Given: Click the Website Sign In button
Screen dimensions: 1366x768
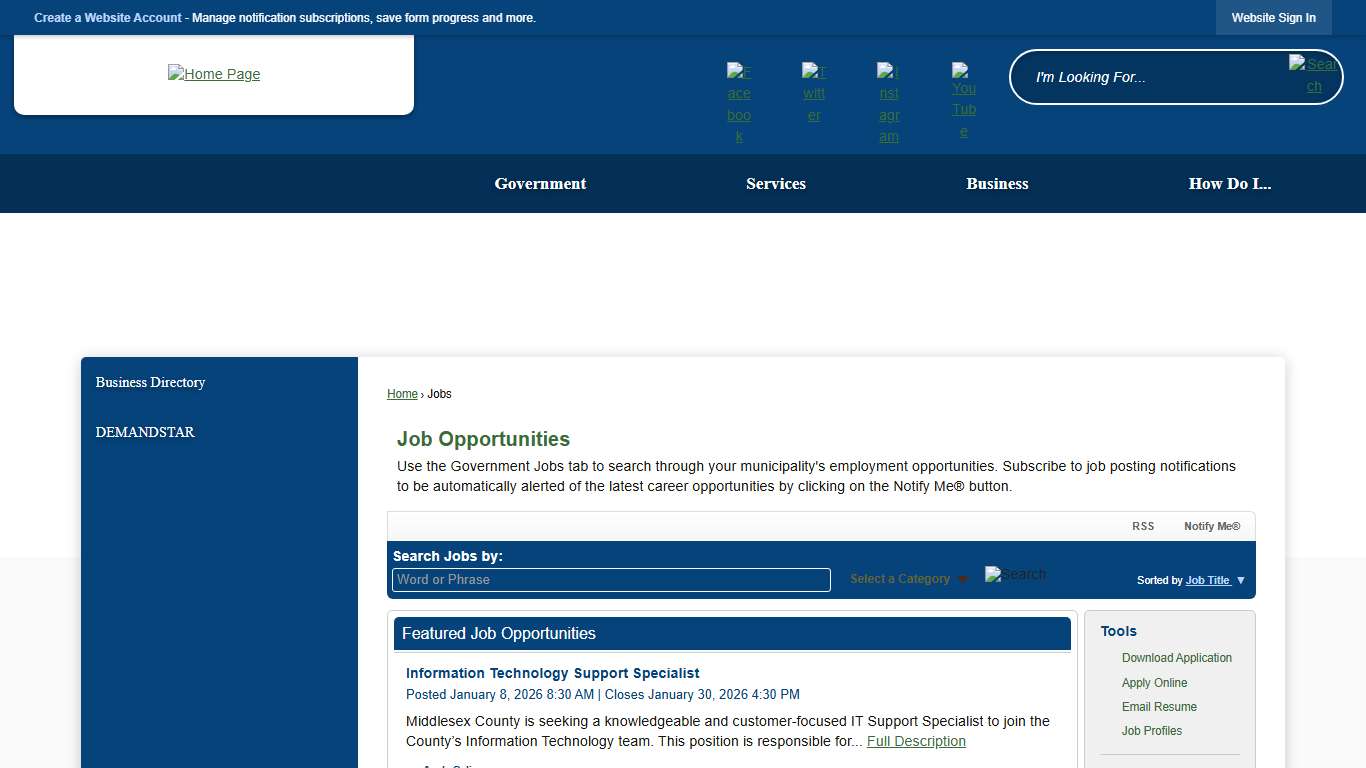Looking at the screenshot, I should [x=1273, y=17].
